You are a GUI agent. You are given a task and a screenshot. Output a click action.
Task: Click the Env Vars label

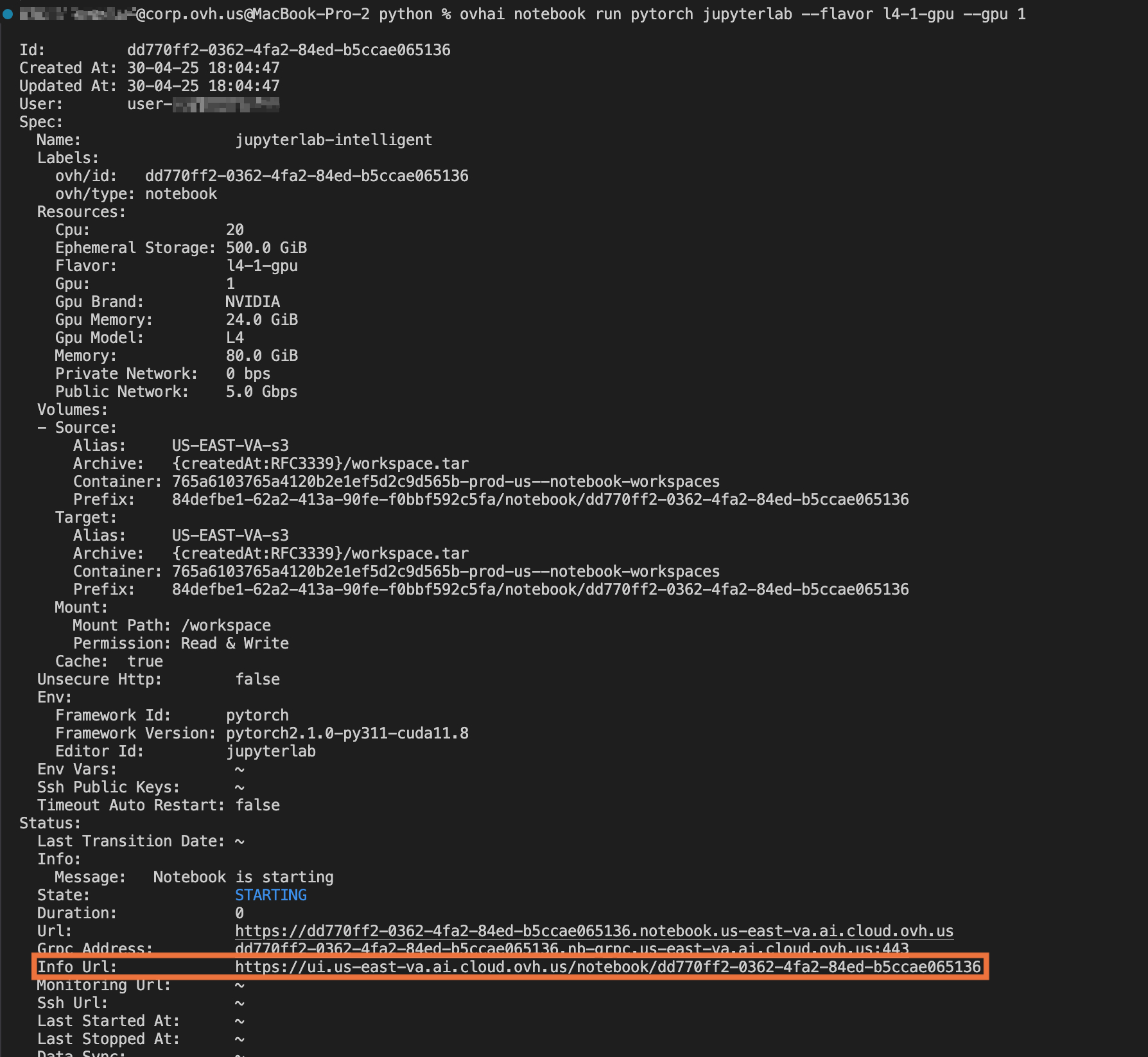(77, 769)
